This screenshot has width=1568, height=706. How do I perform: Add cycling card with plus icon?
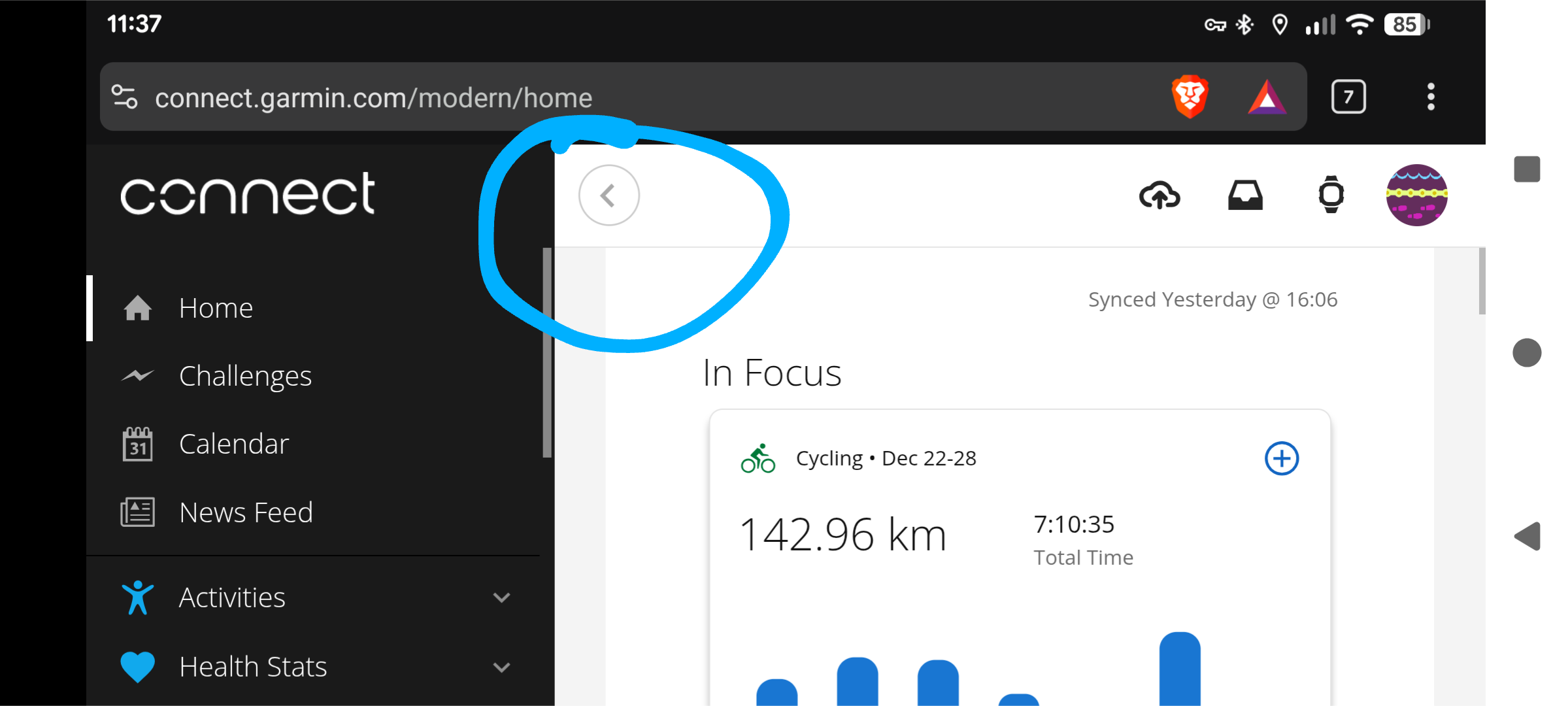click(x=1281, y=458)
